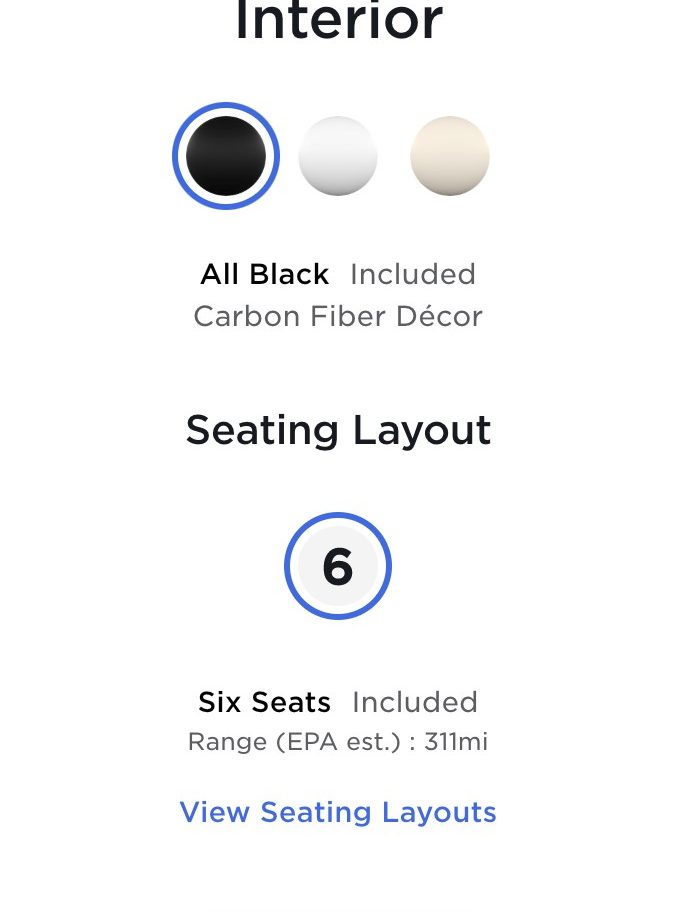Screen dimensions: 698x912
Task: Click the Carbon Fiber Décor text
Action: [x=338, y=316]
